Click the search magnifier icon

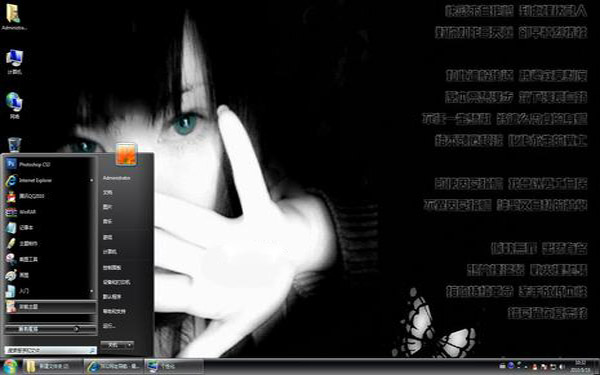92,350
